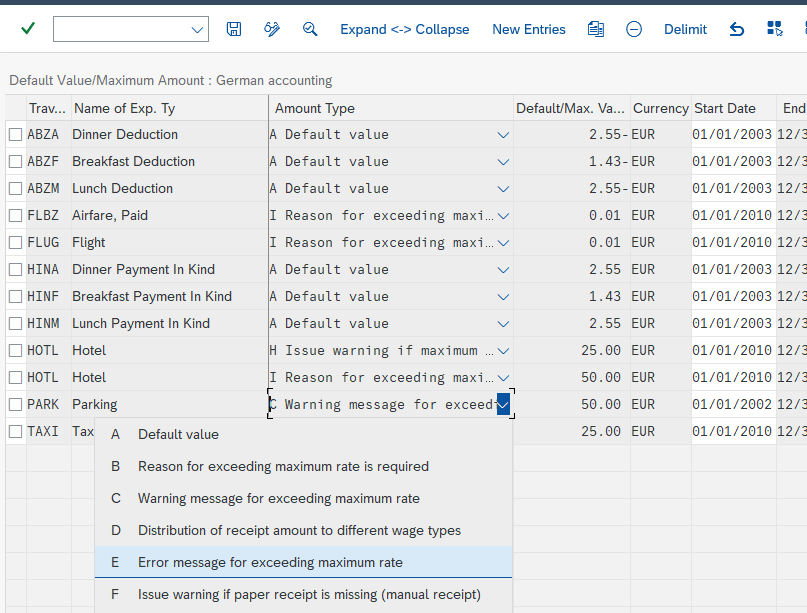807x613 pixels.
Task: Click the New Entries button
Action: click(x=529, y=29)
